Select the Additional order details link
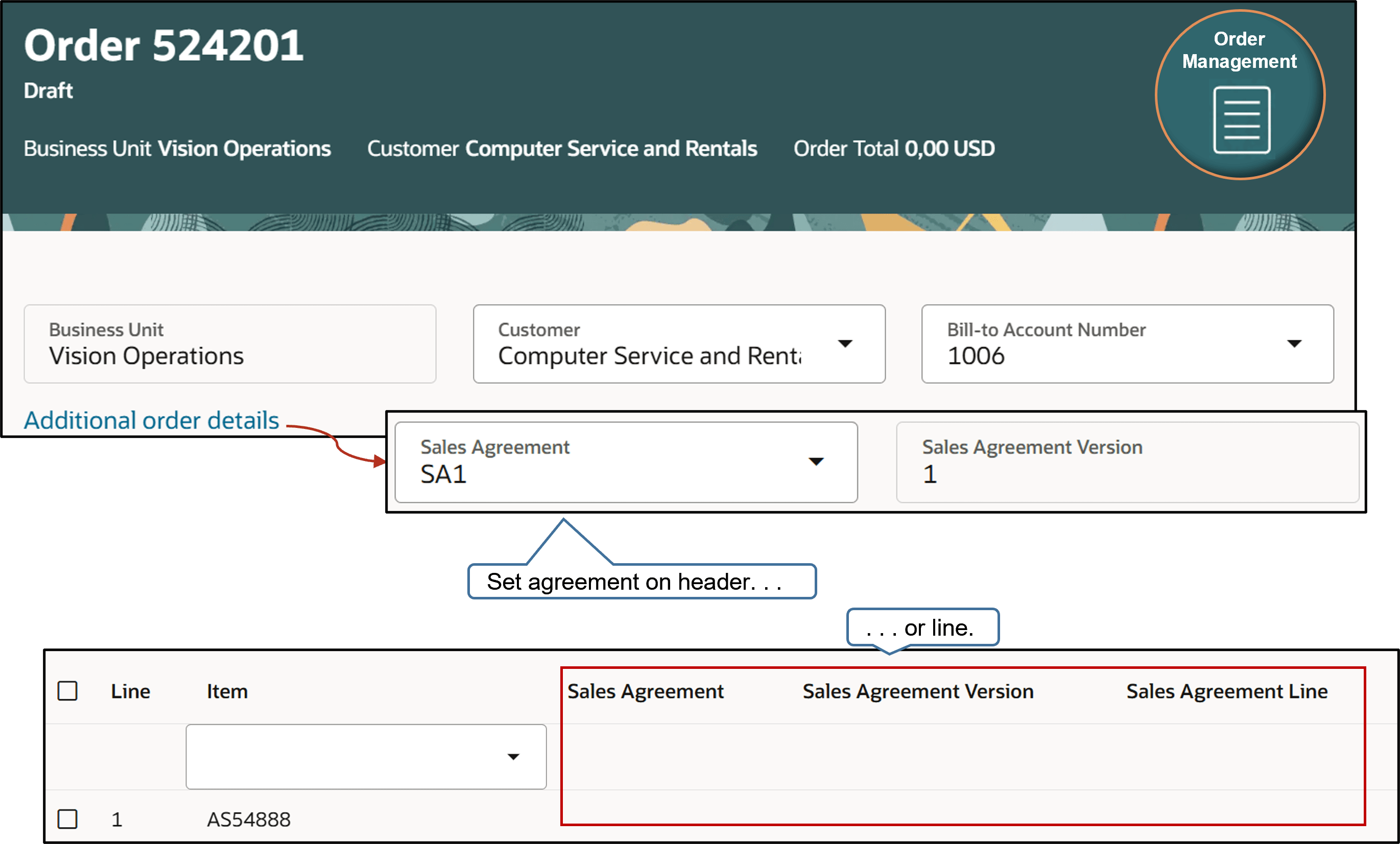Screen dimensions: 1400x844 pyautogui.click(x=151, y=420)
